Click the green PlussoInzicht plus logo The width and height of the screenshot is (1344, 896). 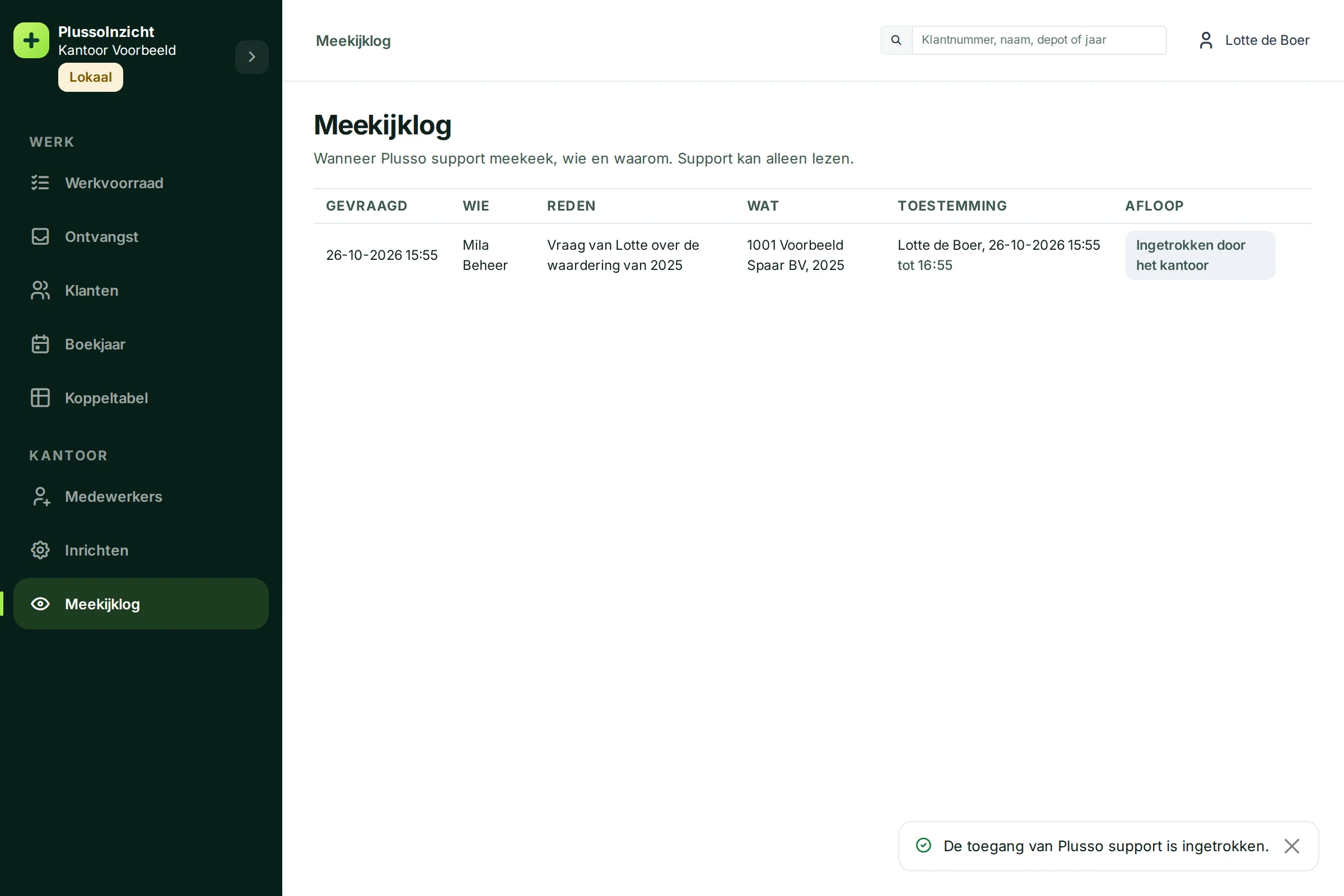coord(31,40)
